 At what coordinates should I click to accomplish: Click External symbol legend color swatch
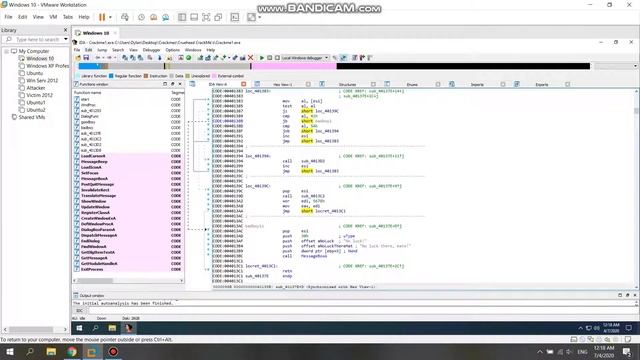click(x=214, y=76)
